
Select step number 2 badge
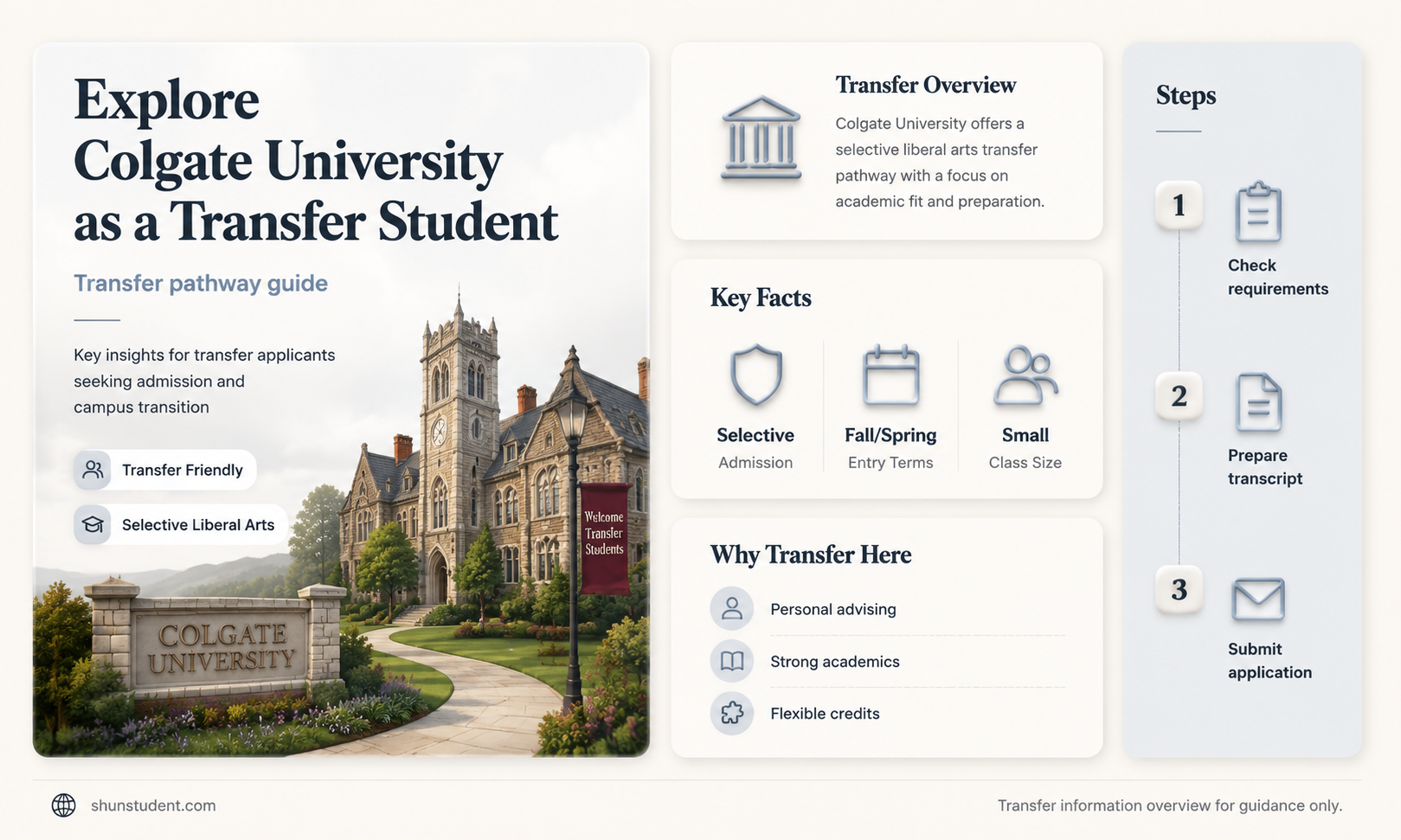(x=1179, y=396)
